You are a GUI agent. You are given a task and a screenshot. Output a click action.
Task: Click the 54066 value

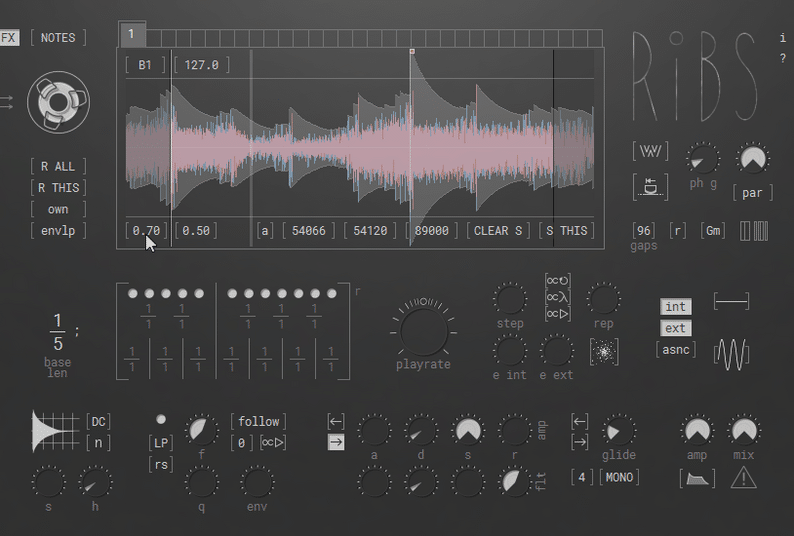point(308,231)
